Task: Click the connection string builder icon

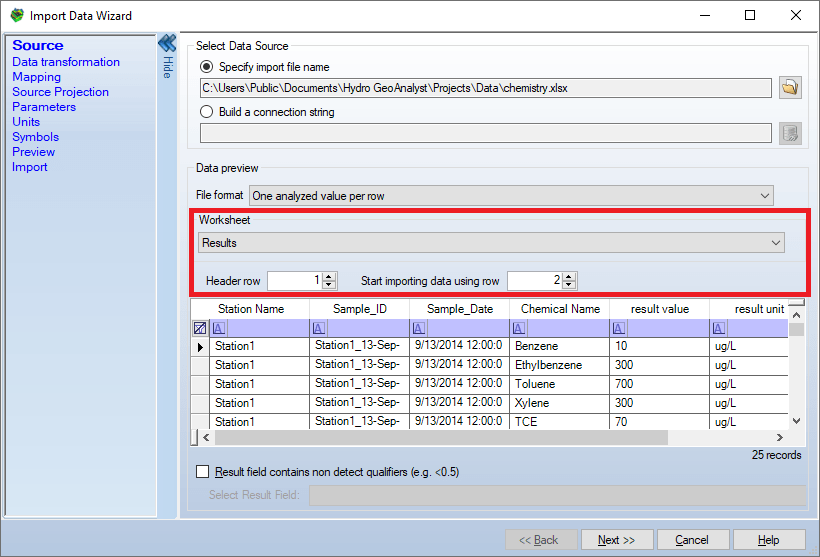Action: tap(790, 133)
